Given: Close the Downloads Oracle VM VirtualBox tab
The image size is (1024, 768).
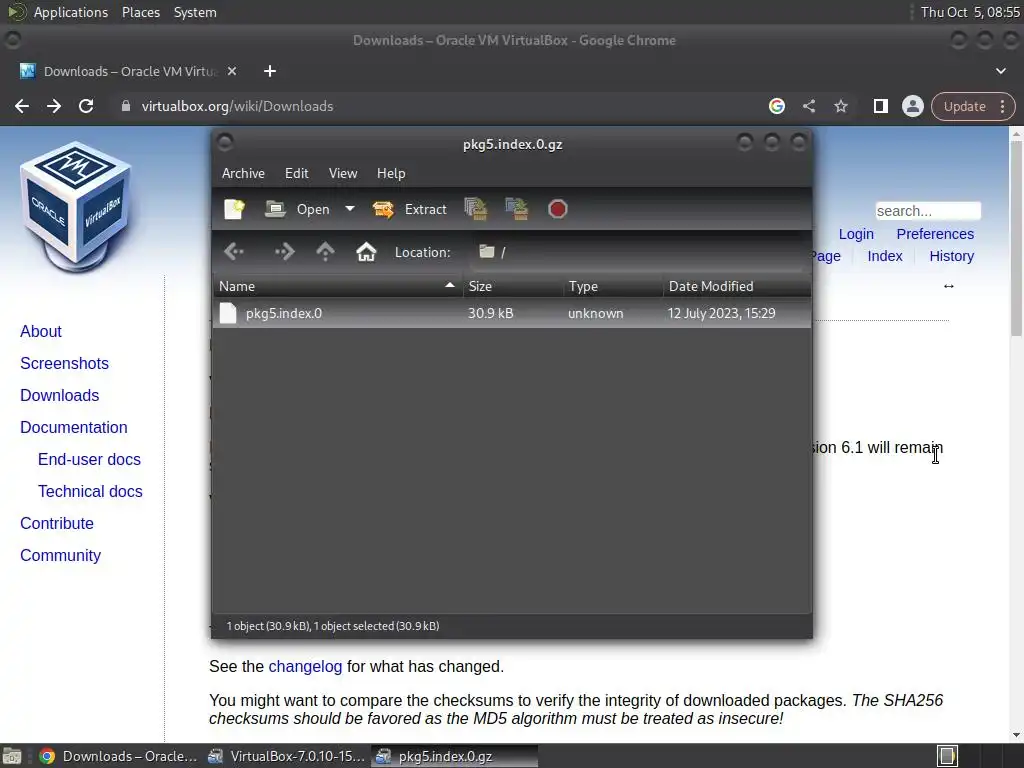Looking at the screenshot, I should click(x=232, y=71).
